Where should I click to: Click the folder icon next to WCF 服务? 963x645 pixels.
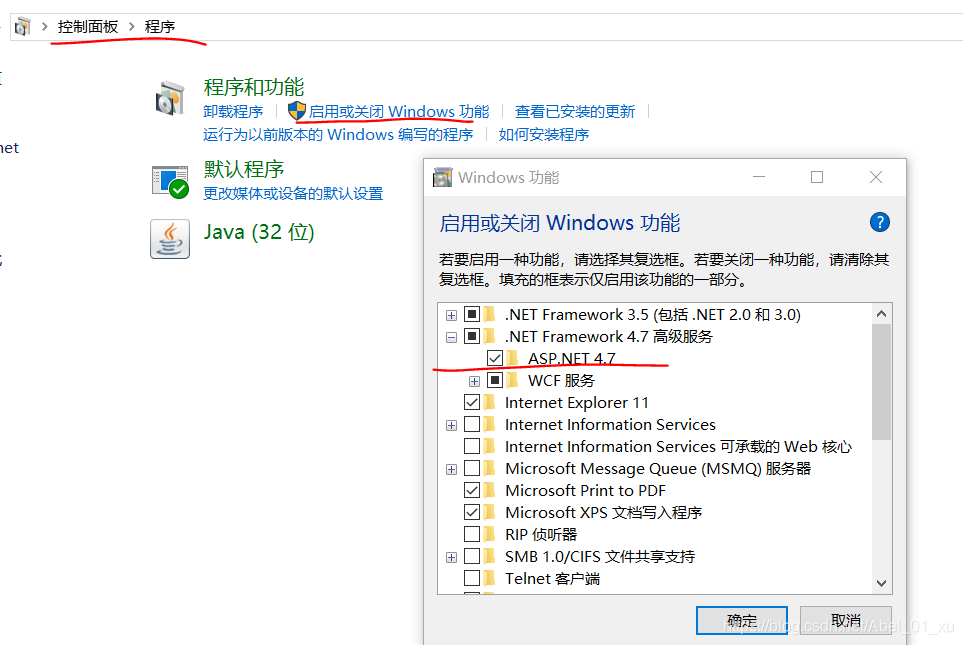(513, 380)
